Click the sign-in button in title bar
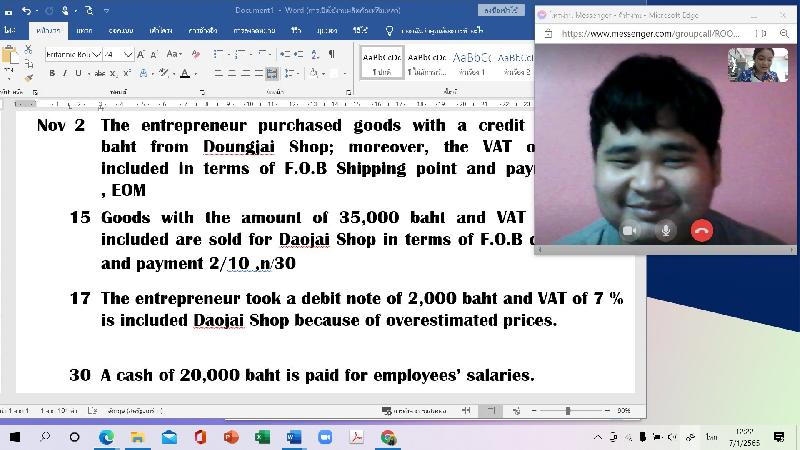800x450 pixels. click(x=503, y=9)
